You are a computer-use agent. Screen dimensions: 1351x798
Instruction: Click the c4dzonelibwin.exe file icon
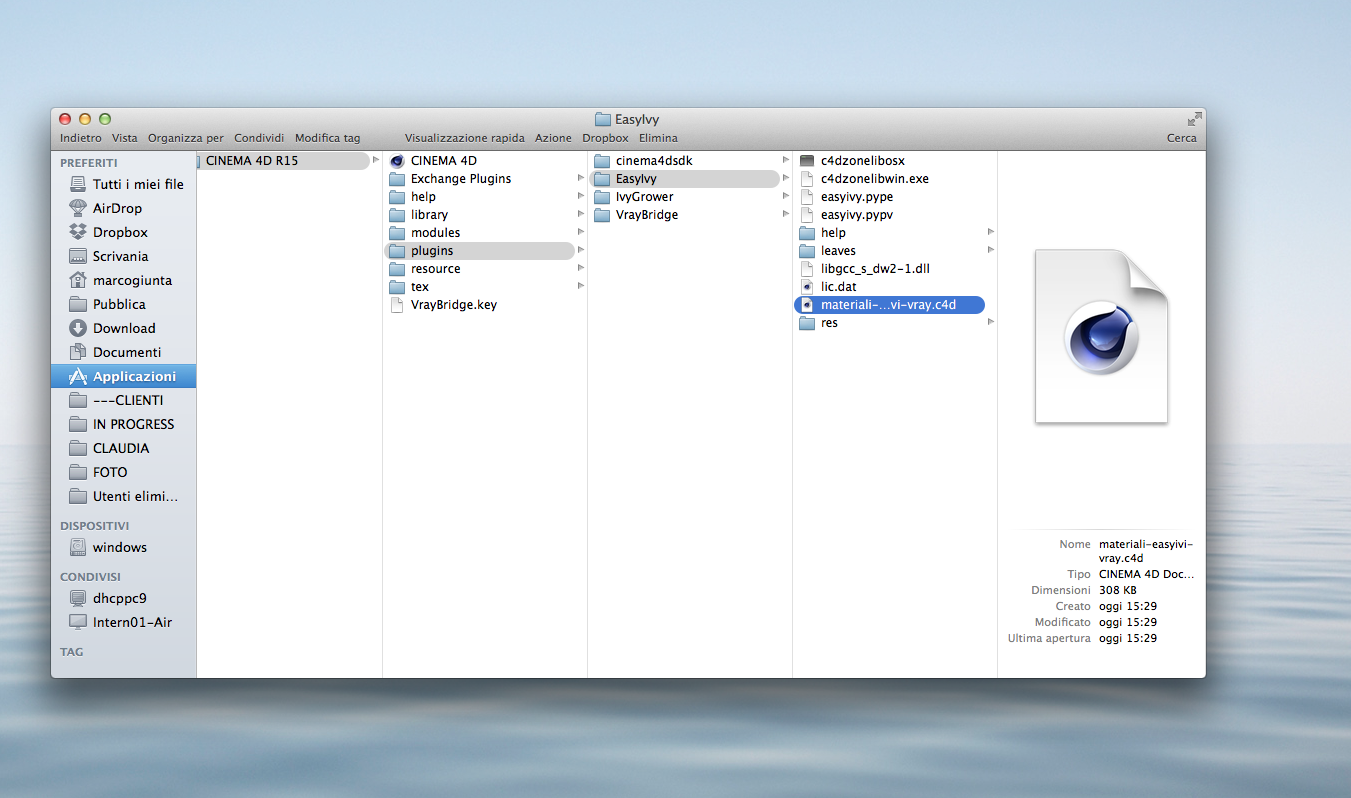click(808, 179)
